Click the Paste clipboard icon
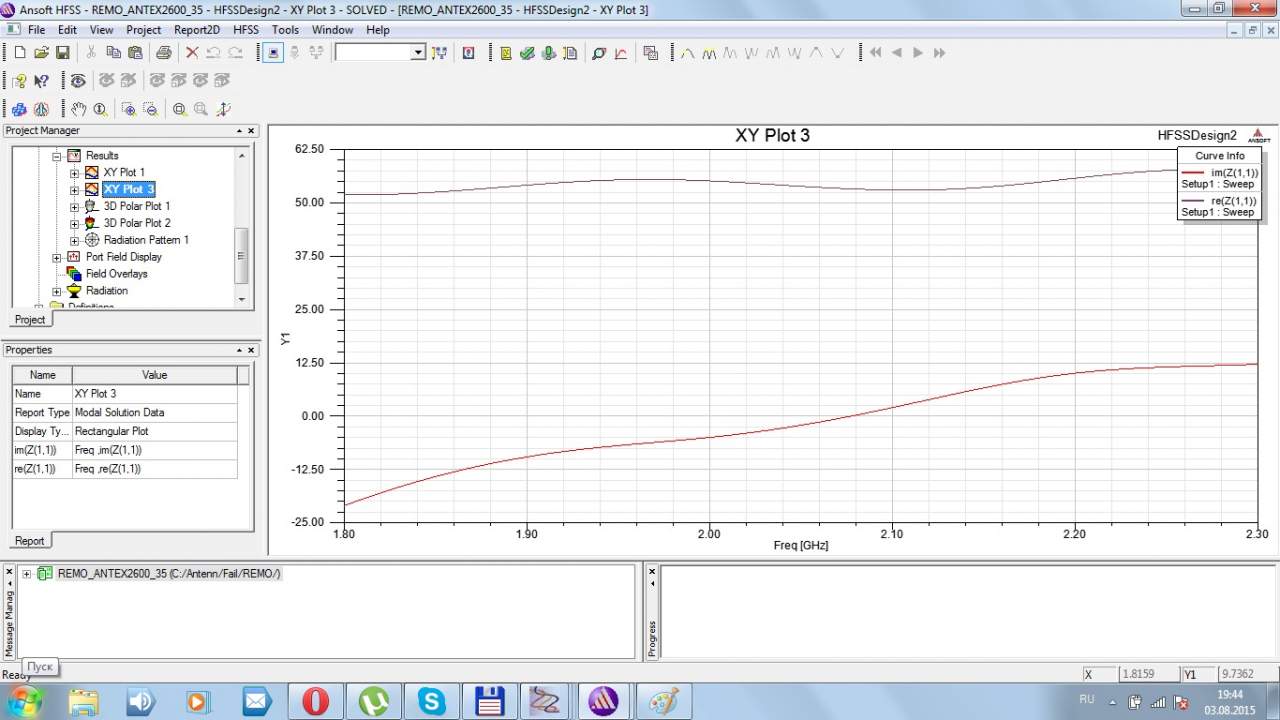Image resolution: width=1280 pixels, height=720 pixels. (134, 53)
